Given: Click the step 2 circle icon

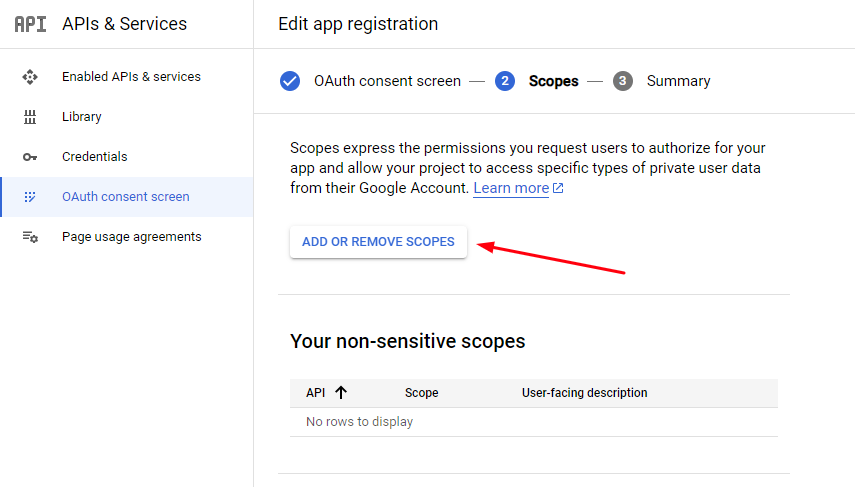Looking at the screenshot, I should [x=505, y=81].
